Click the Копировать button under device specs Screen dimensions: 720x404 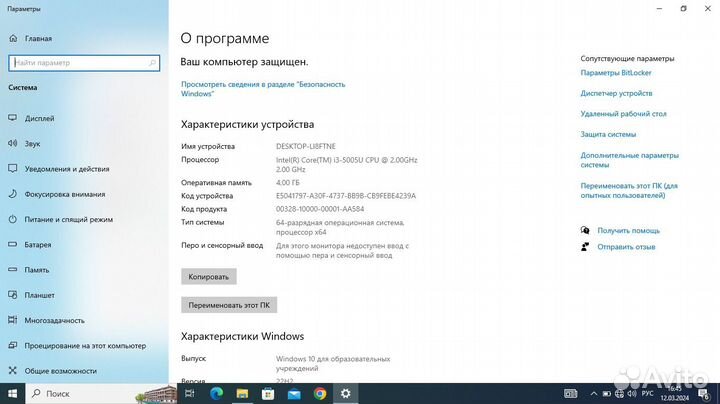[208, 277]
